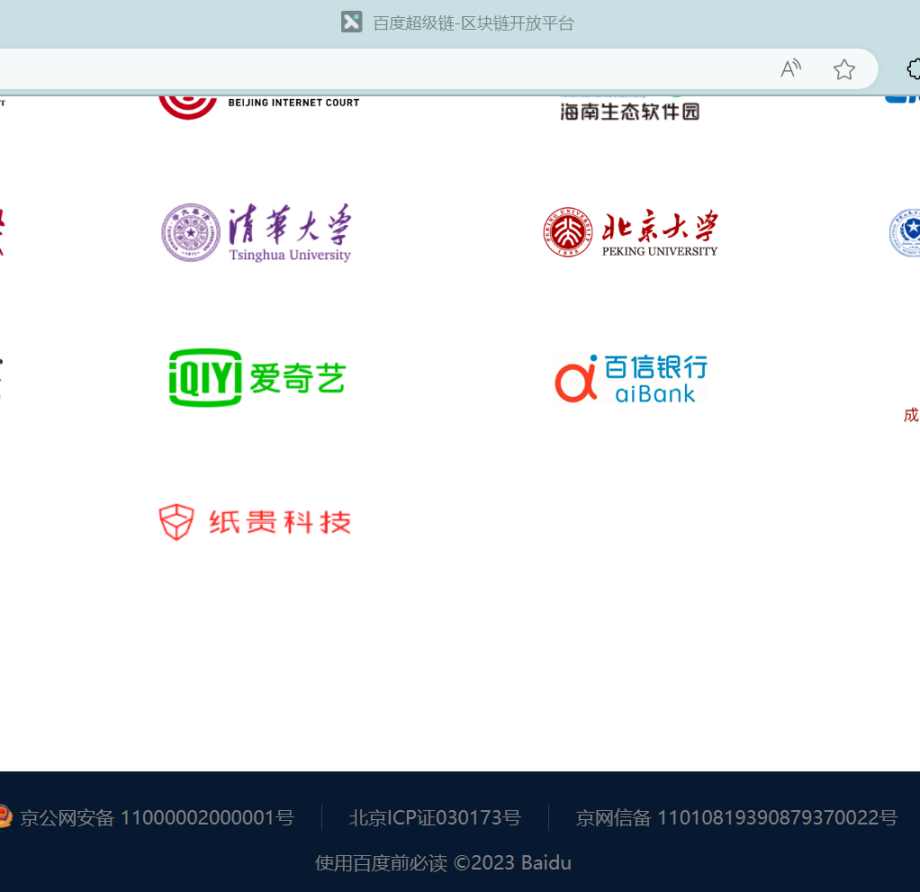Screen dimensions: 920x892
Task: Select the red Peking University seal emblem
Action: tap(567, 231)
